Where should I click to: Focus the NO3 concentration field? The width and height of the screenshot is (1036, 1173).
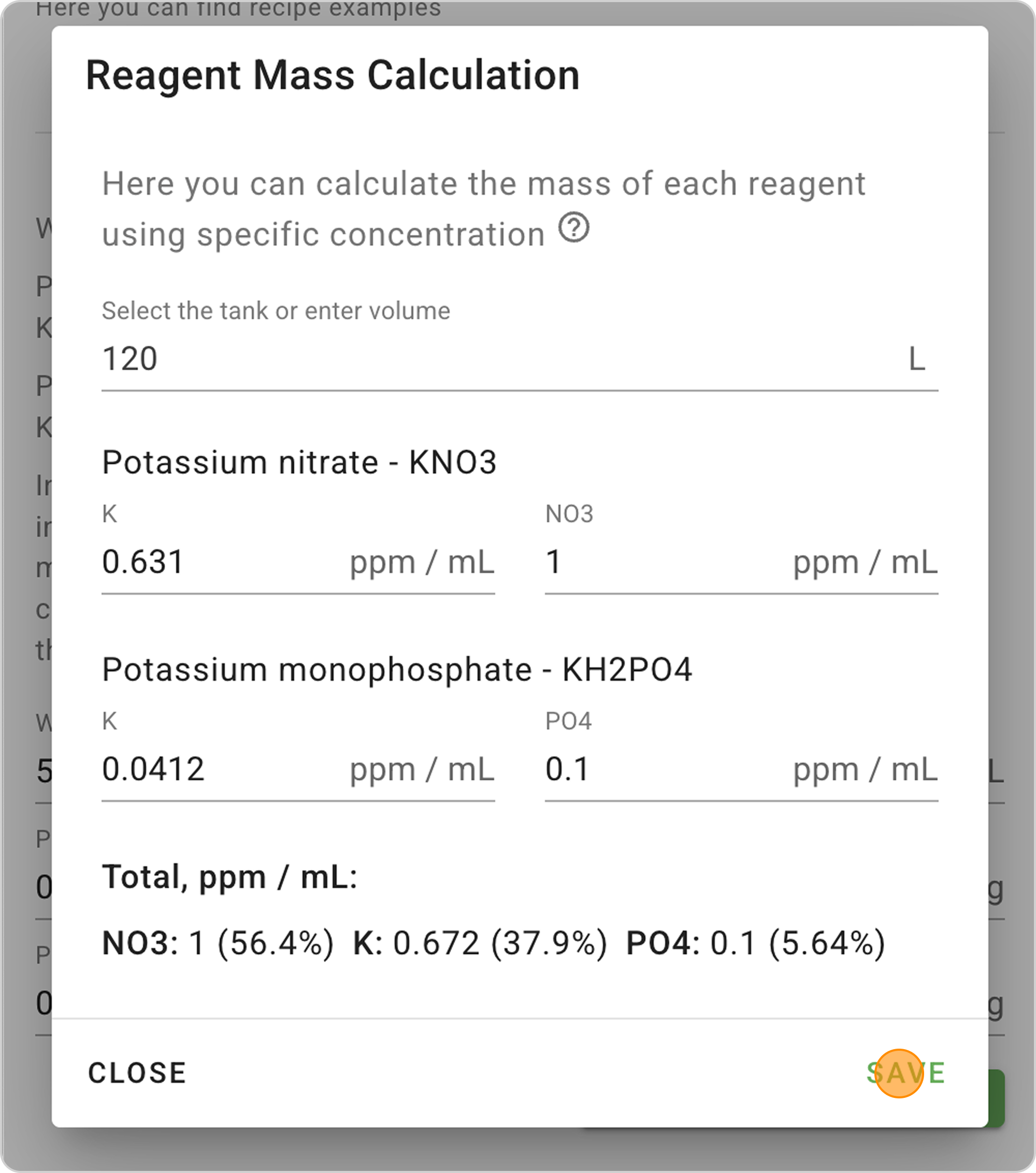[x=741, y=562]
